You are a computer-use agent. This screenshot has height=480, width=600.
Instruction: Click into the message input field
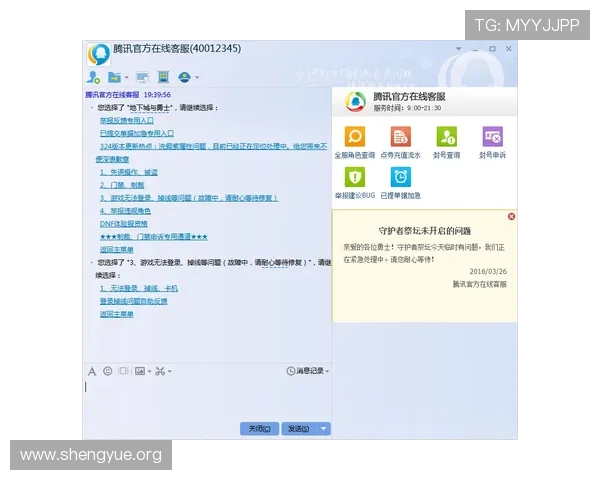[207, 400]
